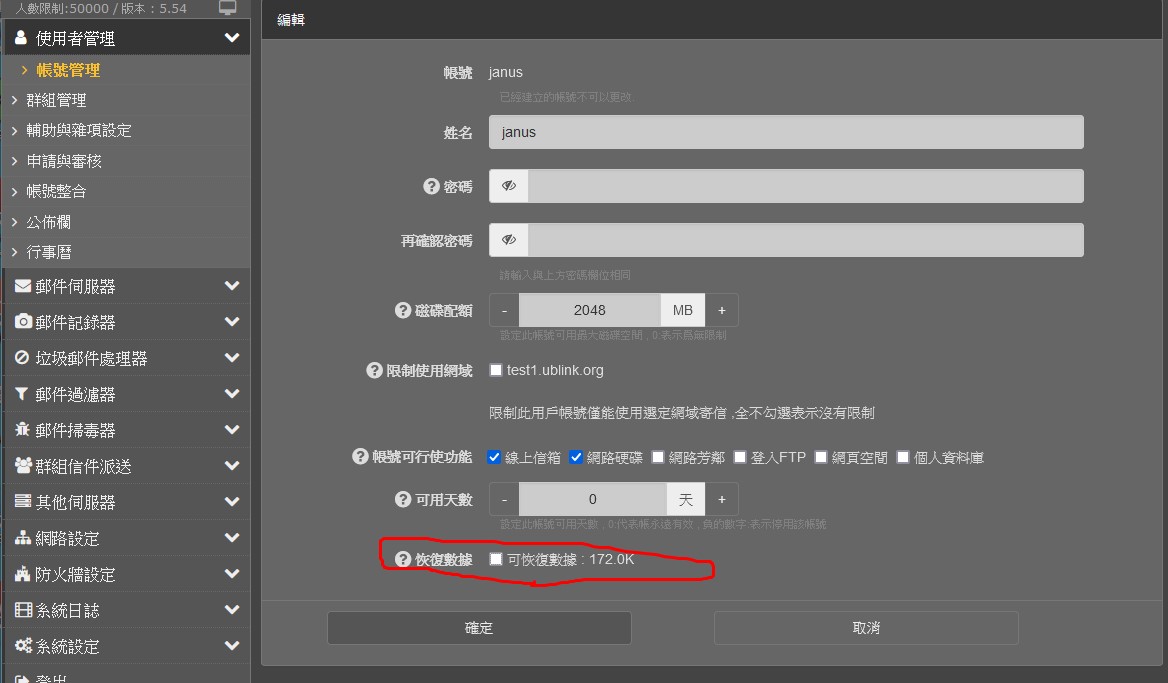Viewport: 1168px width, 683px height.
Task: Click the help icon beside 磁碟配額
Action: (404, 311)
